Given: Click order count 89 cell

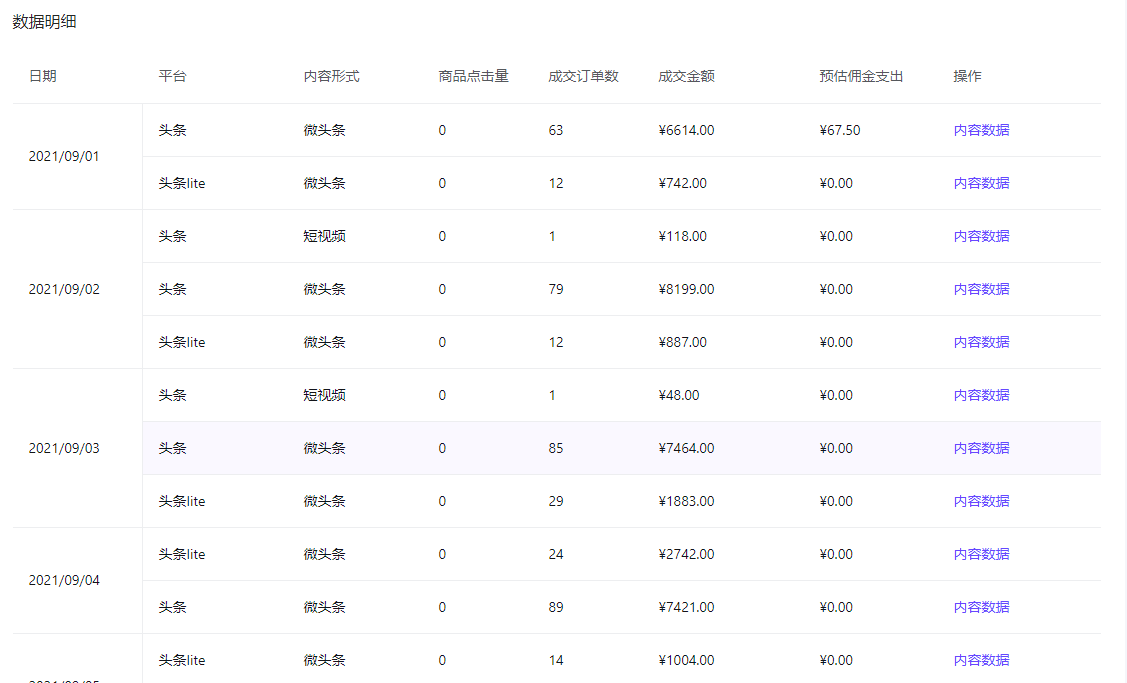Looking at the screenshot, I should pos(556,608).
